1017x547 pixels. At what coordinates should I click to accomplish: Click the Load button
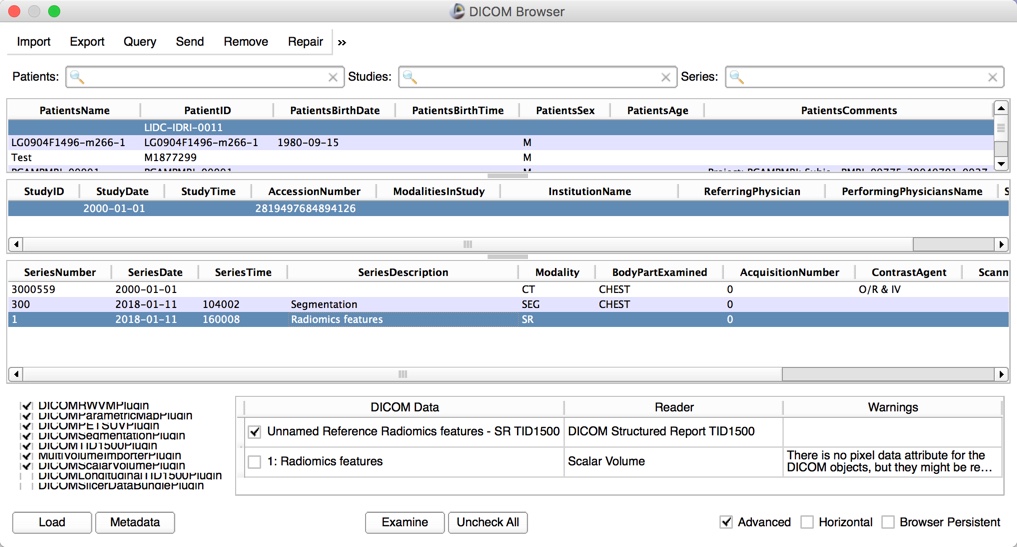point(52,522)
